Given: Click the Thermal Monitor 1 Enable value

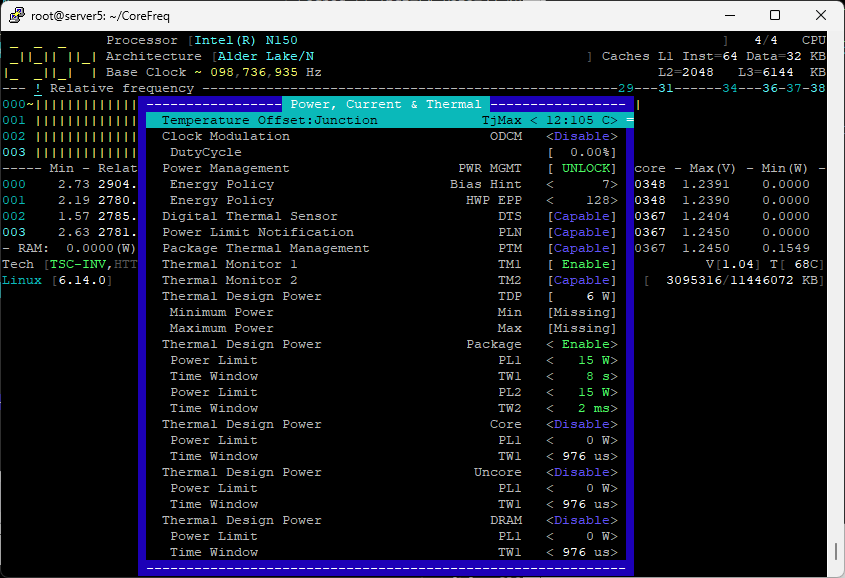Looking at the screenshot, I should pos(581,264).
